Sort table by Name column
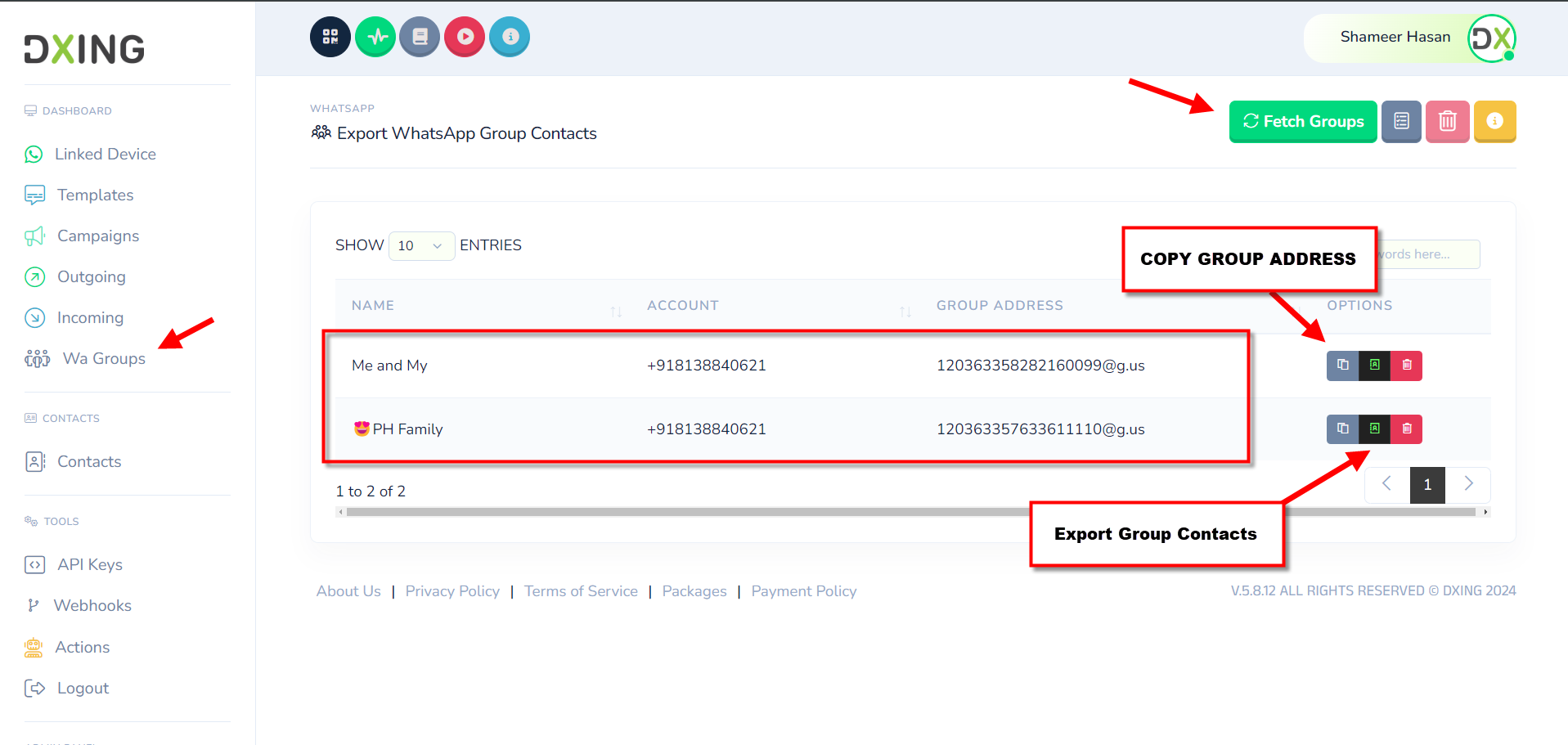This screenshot has height=745, width=1568. 483,306
